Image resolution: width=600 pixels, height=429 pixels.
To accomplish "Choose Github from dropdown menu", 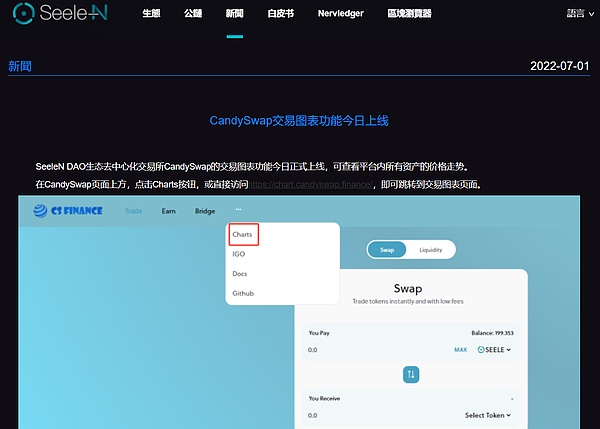I will 243,293.
